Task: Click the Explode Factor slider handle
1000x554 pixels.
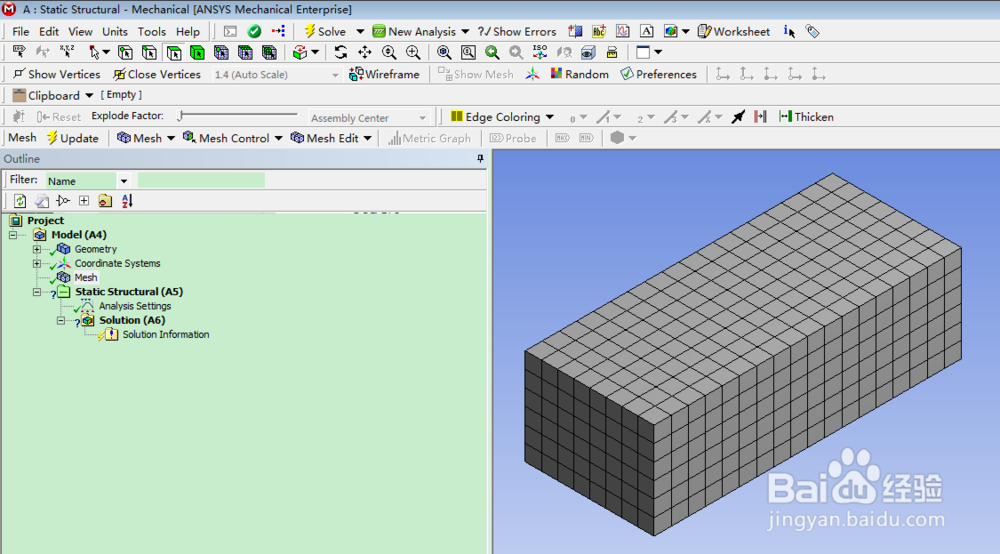Action: coord(180,116)
